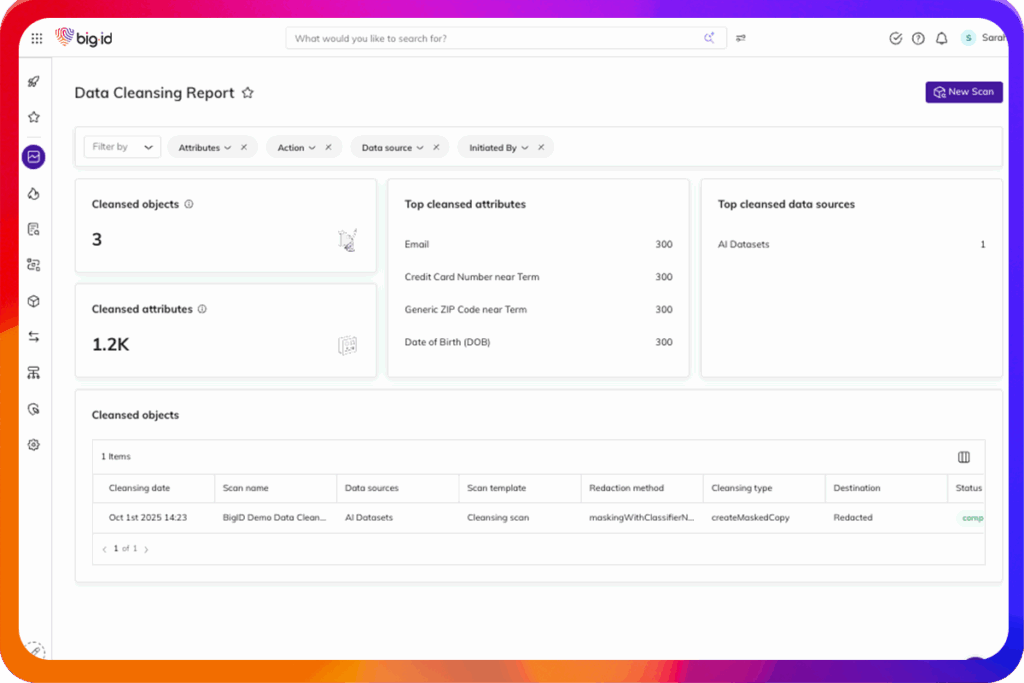Open the settings gear in sidebar
This screenshot has height=683, width=1024.
[34, 445]
